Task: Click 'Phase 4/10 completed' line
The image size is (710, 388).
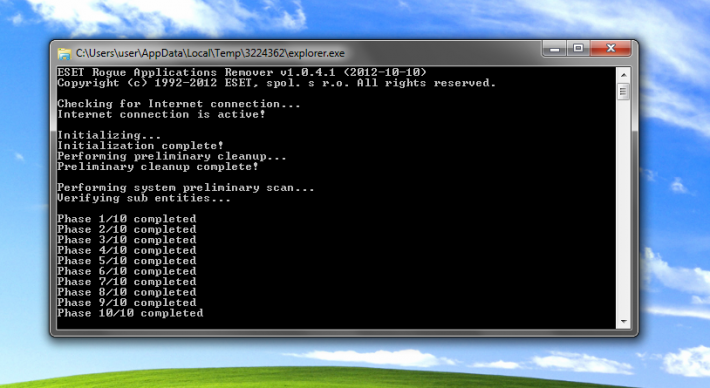Action: pos(127,250)
